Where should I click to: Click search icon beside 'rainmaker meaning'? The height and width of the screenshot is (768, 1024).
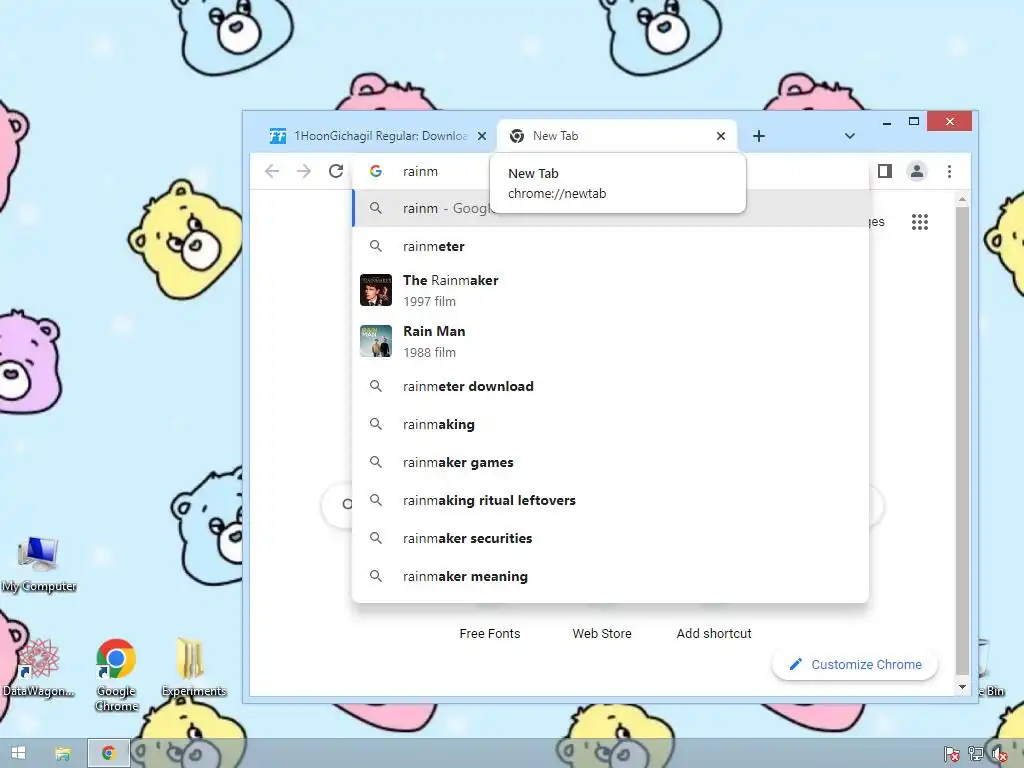click(376, 576)
